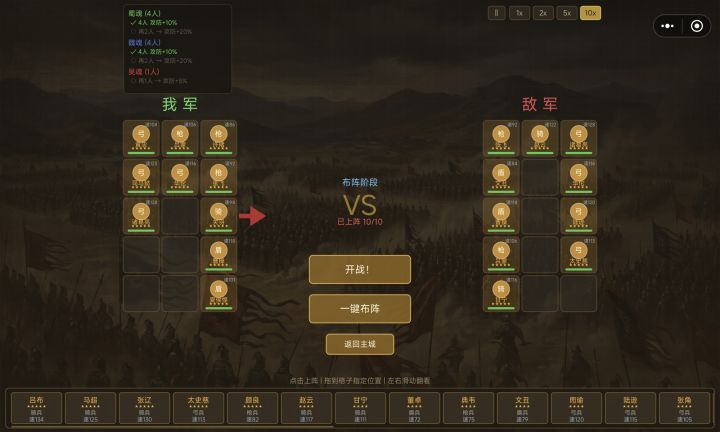Set battle speed to 1x
Screen dimensions: 720x432
click(519, 13)
